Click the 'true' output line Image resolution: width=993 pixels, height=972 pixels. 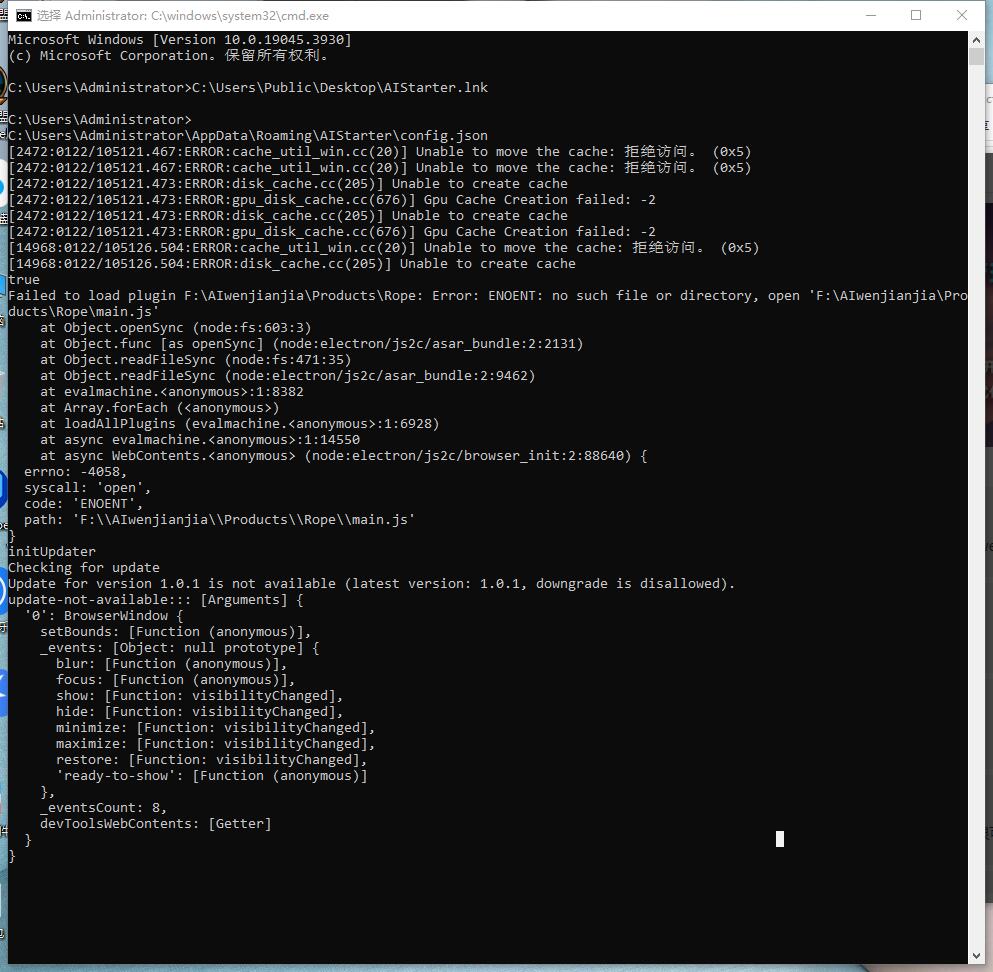pos(24,279)
